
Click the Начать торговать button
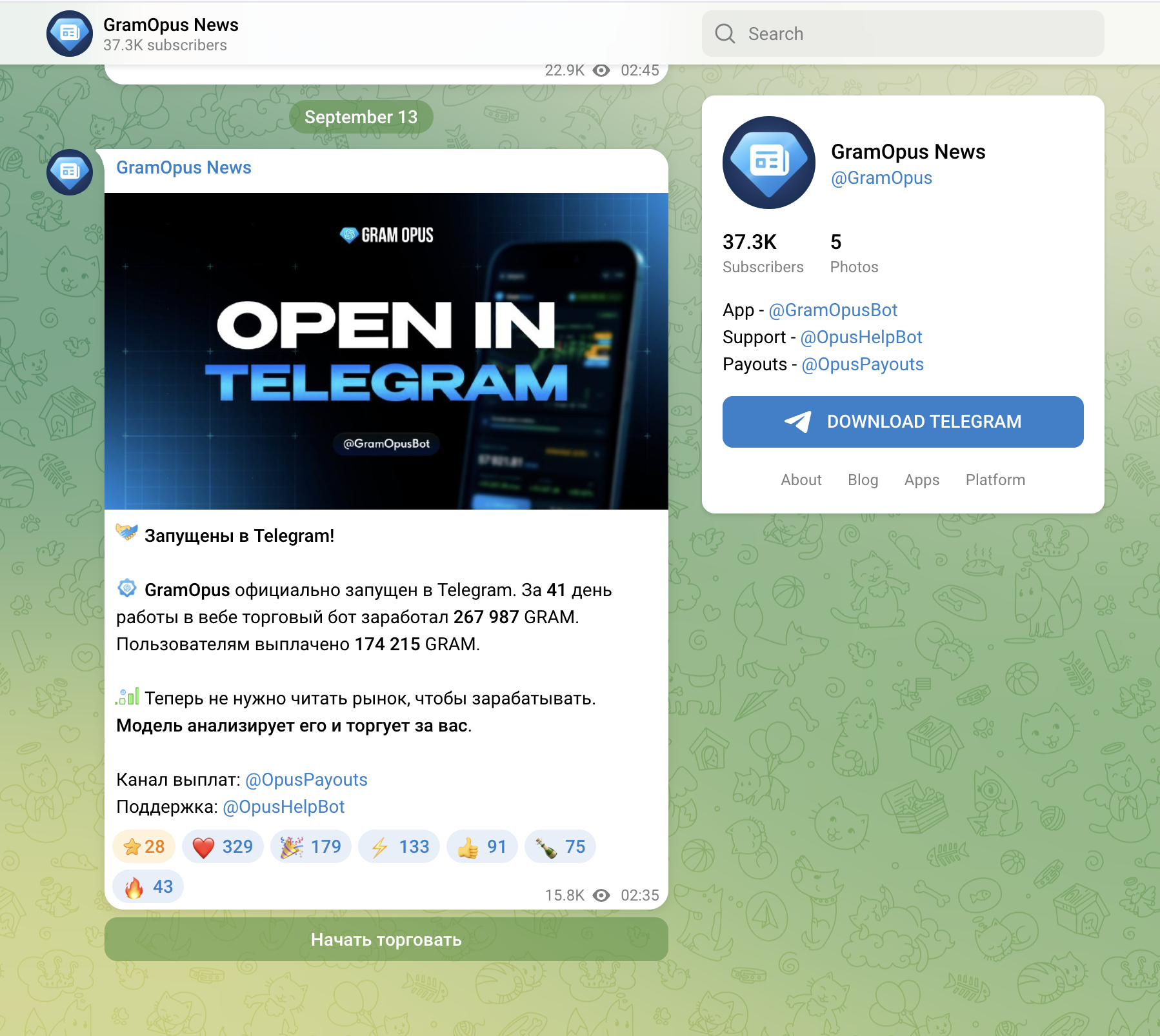coord(386,939)
